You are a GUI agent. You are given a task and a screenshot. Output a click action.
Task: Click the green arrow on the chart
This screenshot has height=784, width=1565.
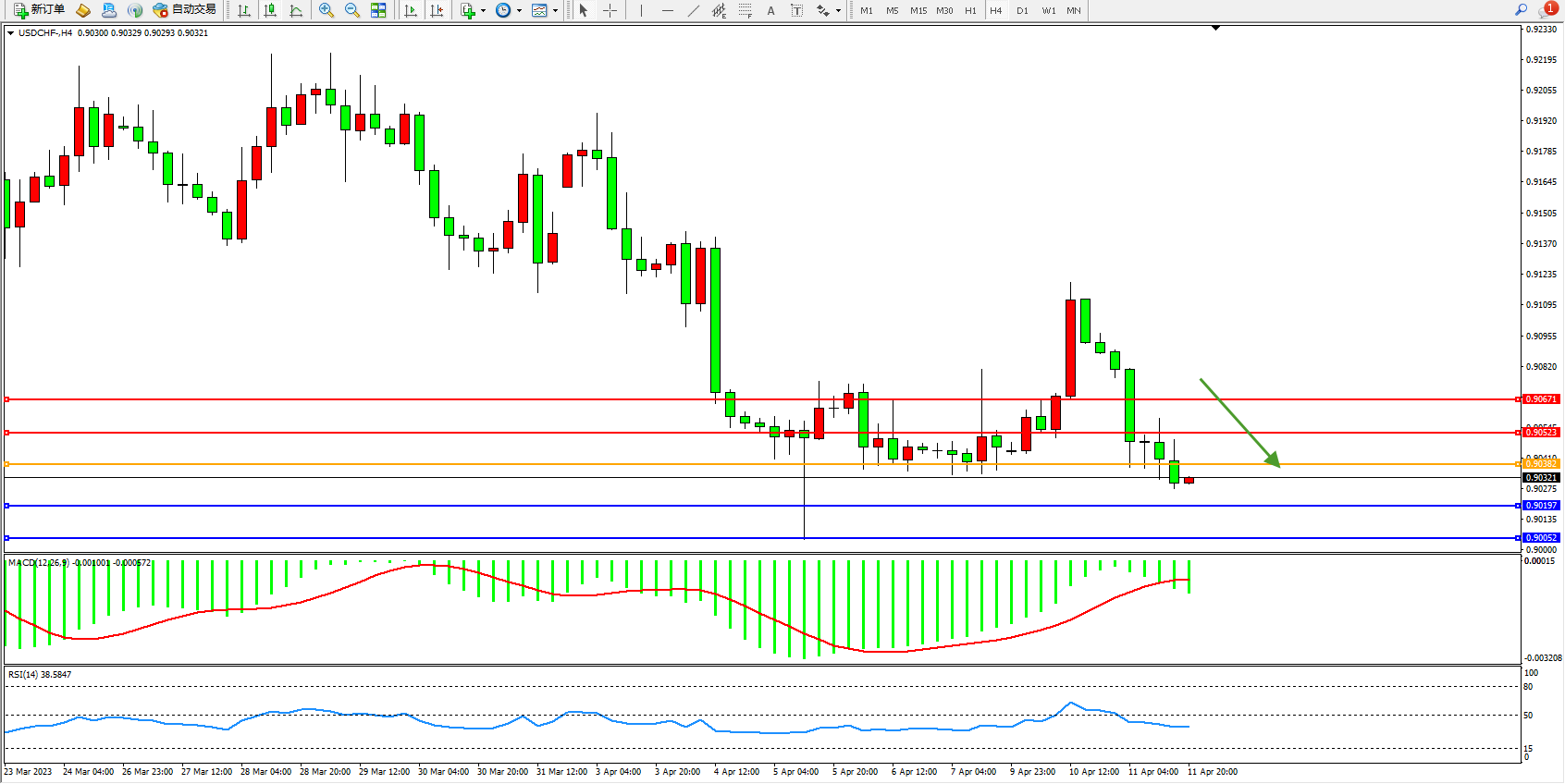coord(1239,423)
